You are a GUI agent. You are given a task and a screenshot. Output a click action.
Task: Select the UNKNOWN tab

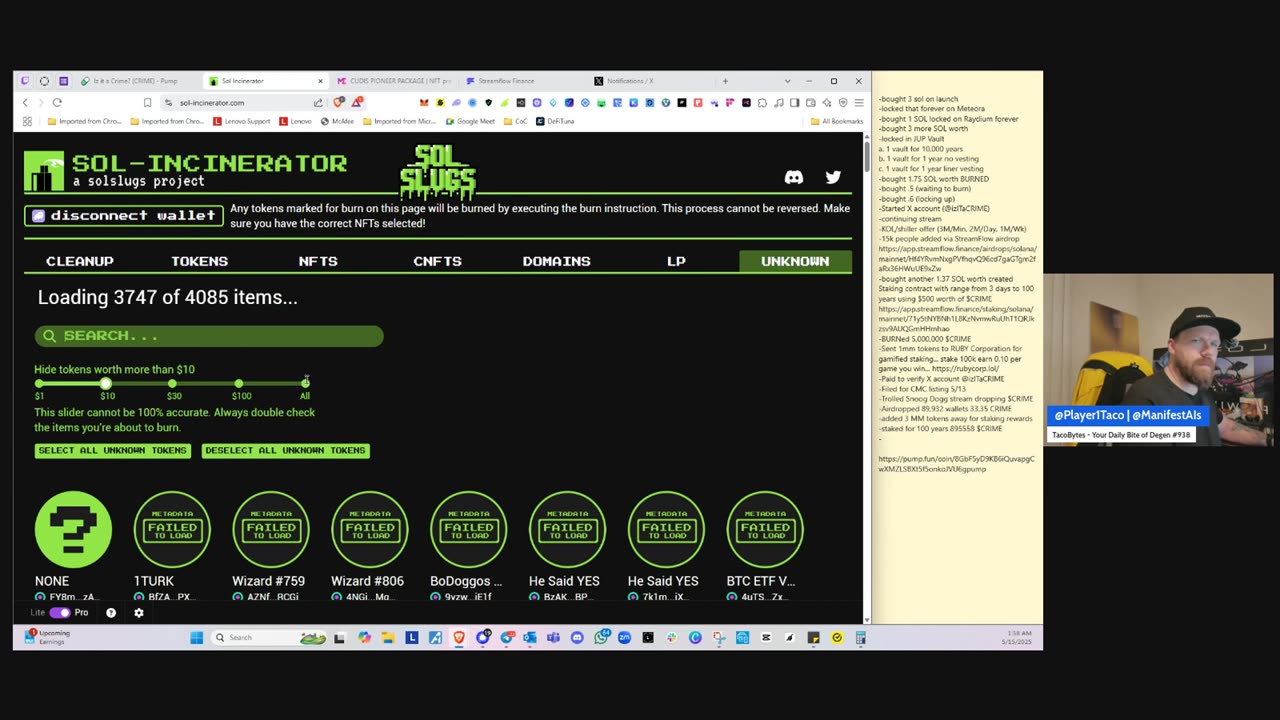point(795,261)
